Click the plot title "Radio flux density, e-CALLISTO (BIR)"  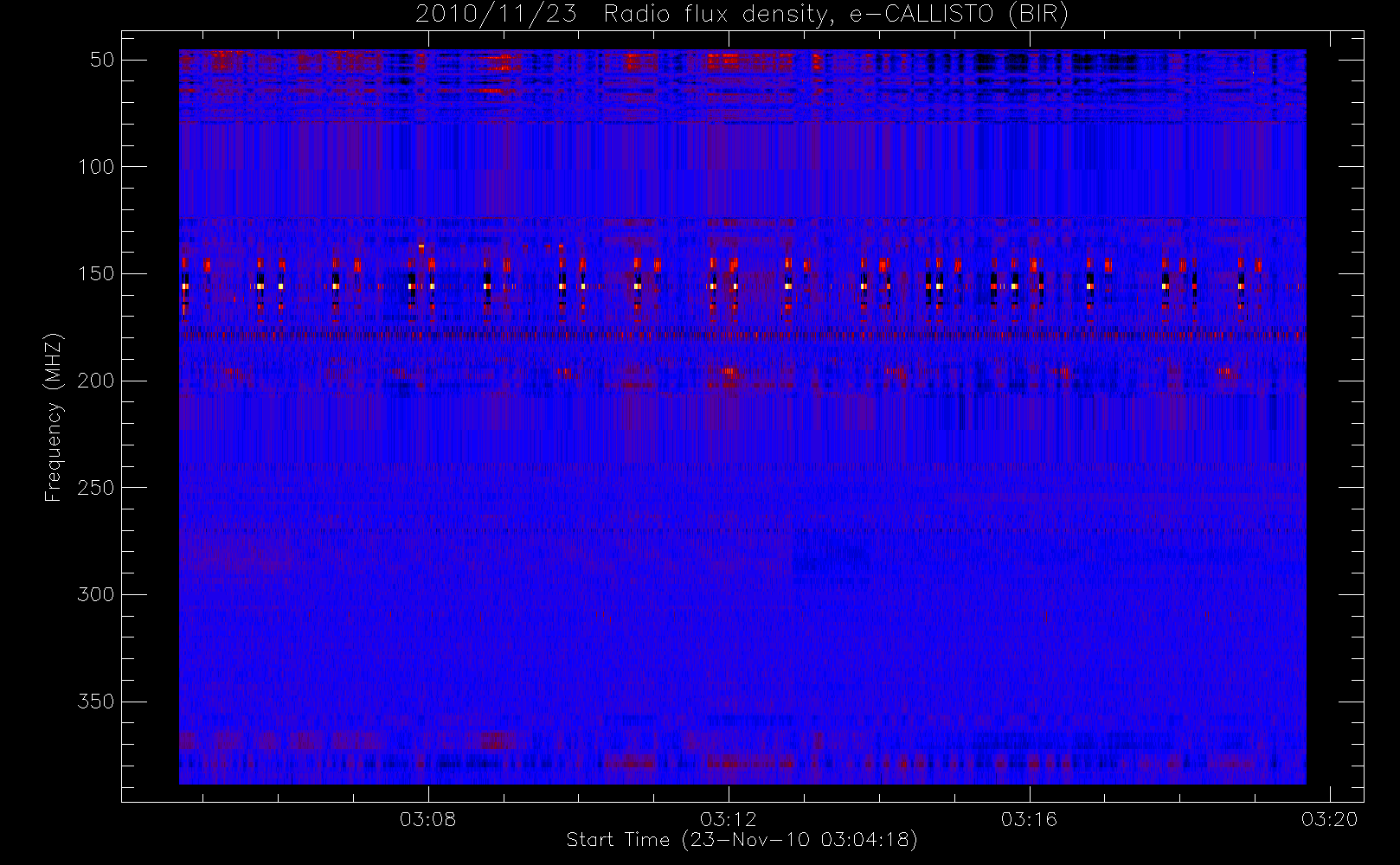(x=836, y=15)
